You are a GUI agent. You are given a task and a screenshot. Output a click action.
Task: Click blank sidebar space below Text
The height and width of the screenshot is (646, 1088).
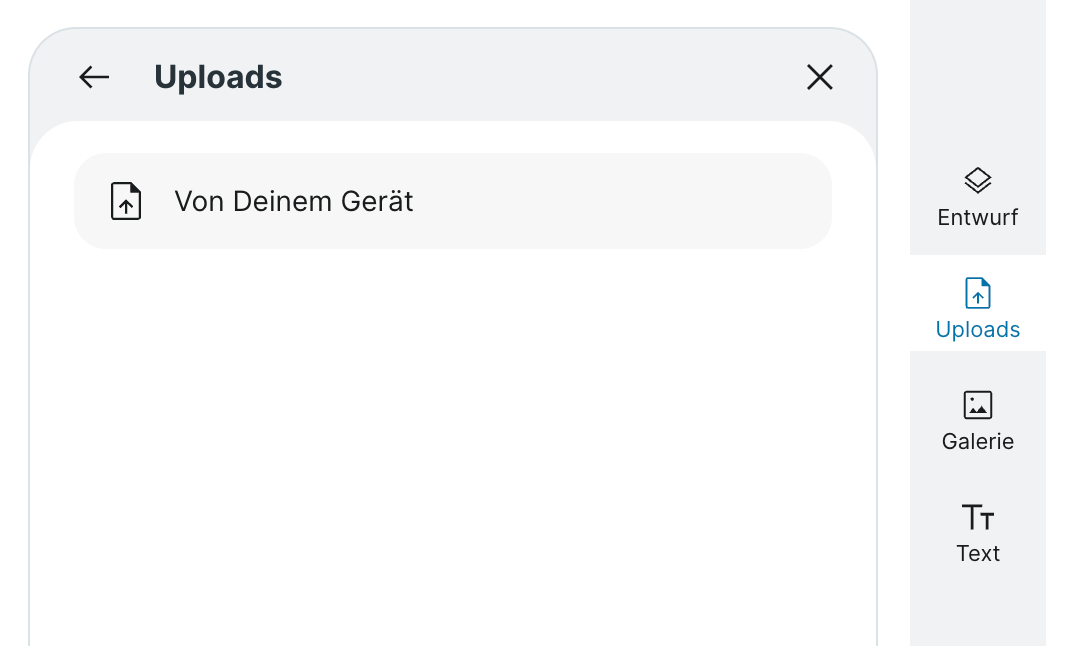[978, 610]
